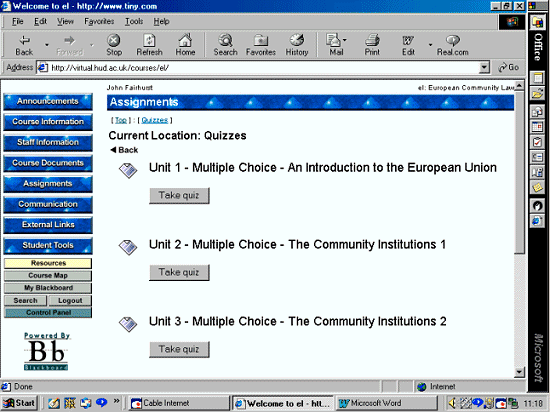This screenshot has width=550, height=412.
Task: Click the Unit 1 quiz document icon
Action: coord(128,170)
